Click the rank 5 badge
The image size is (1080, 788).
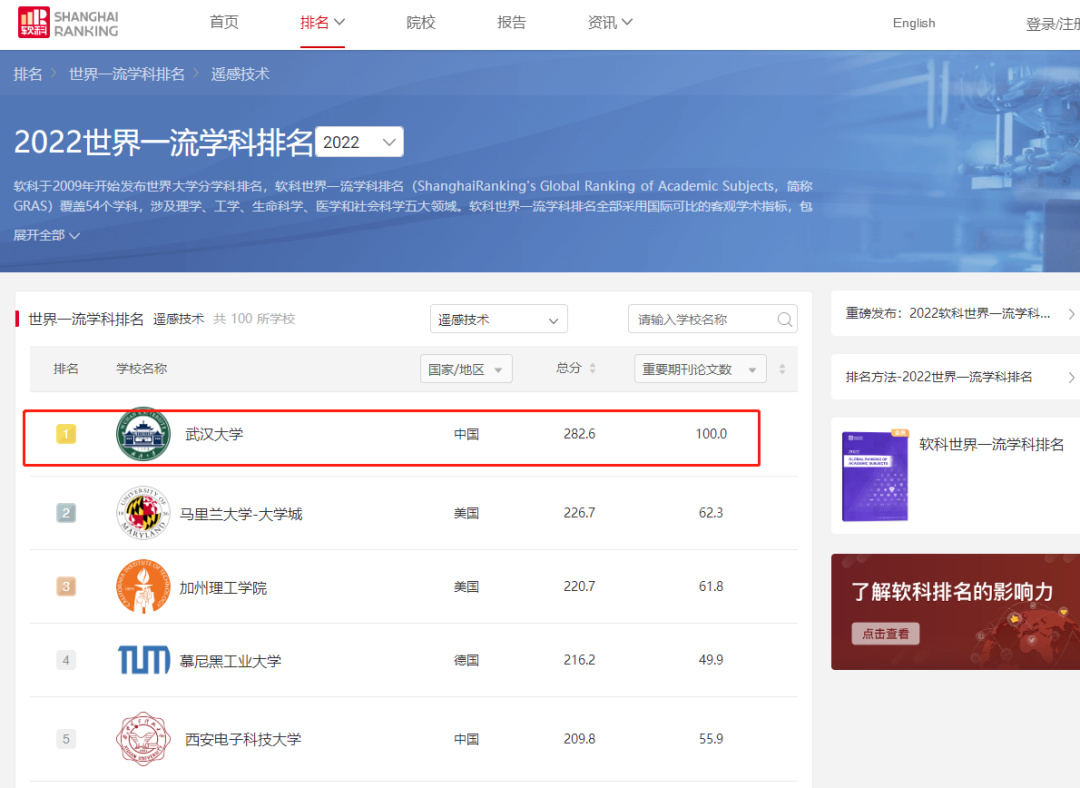pos(66,739)
